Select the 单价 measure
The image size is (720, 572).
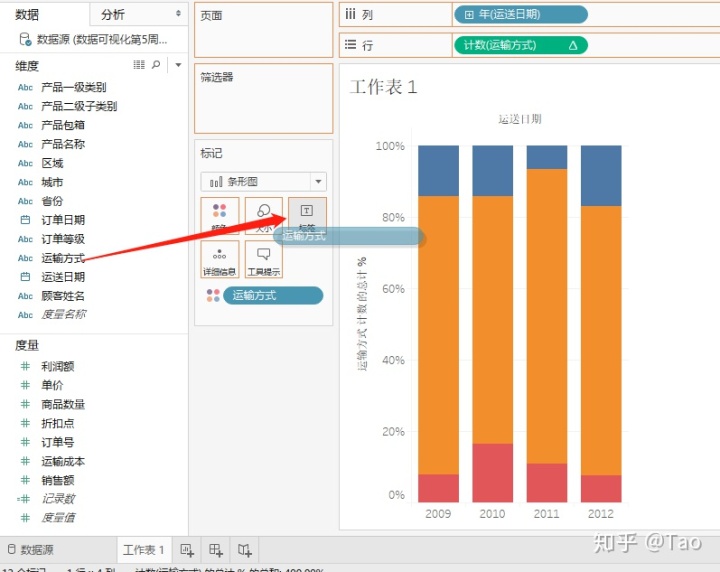(x=52, y=385)
